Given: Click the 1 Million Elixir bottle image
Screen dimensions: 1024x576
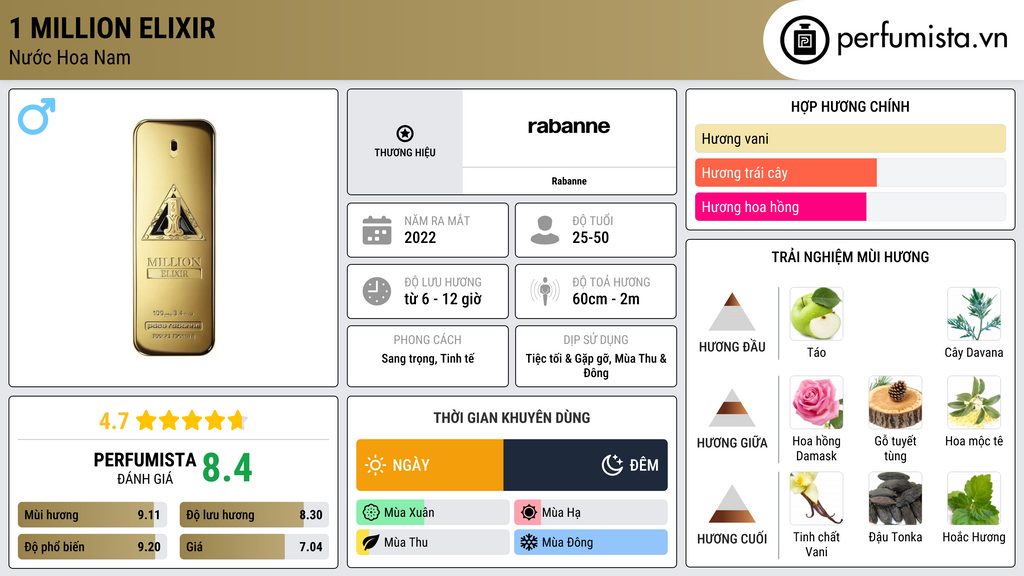Looking at the screenshot, I should pos(174,237).
